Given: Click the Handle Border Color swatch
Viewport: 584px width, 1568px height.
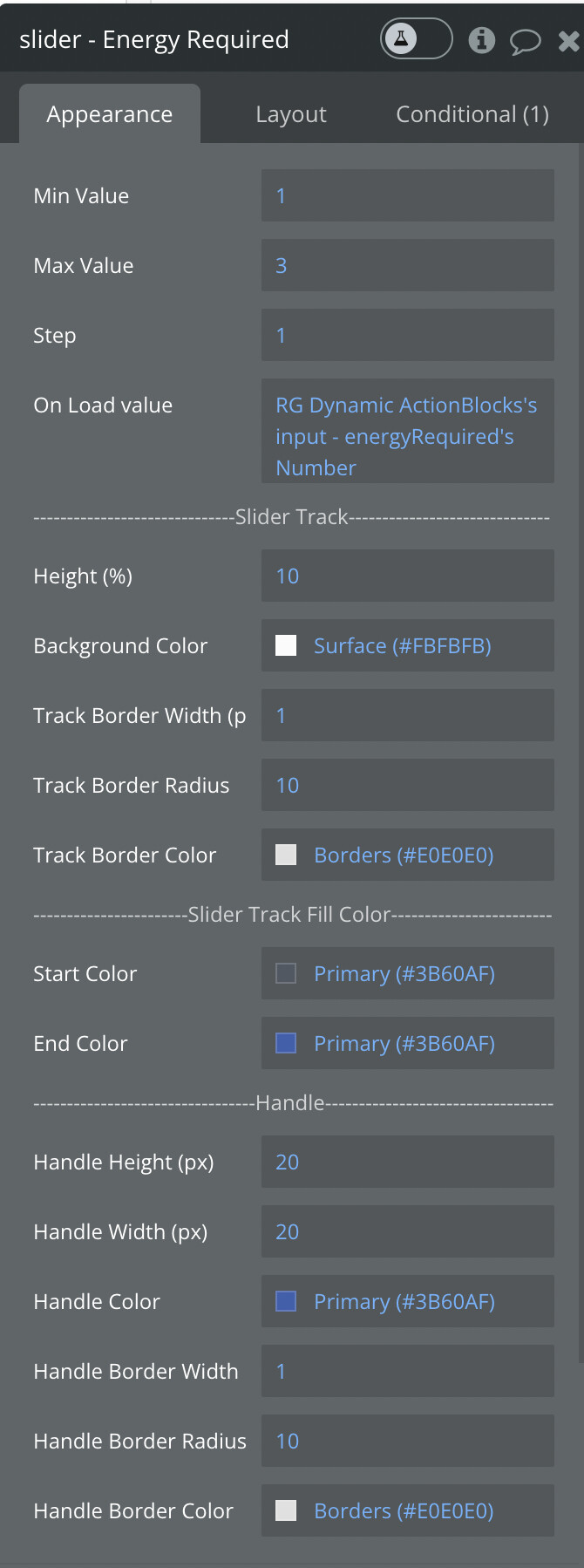Looking at the screenshot, I should pos(286,1510).
